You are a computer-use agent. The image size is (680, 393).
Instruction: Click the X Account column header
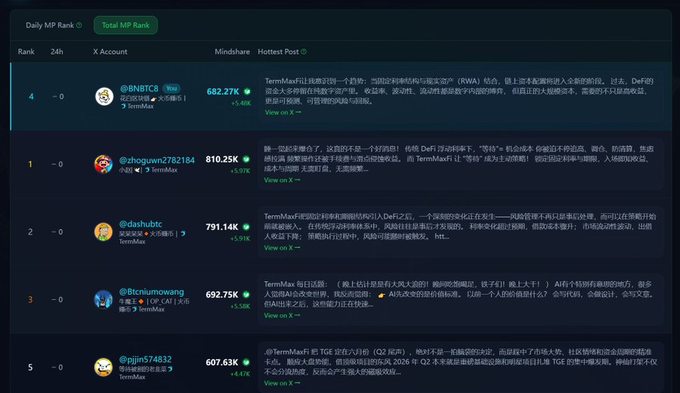coord(110,52)
